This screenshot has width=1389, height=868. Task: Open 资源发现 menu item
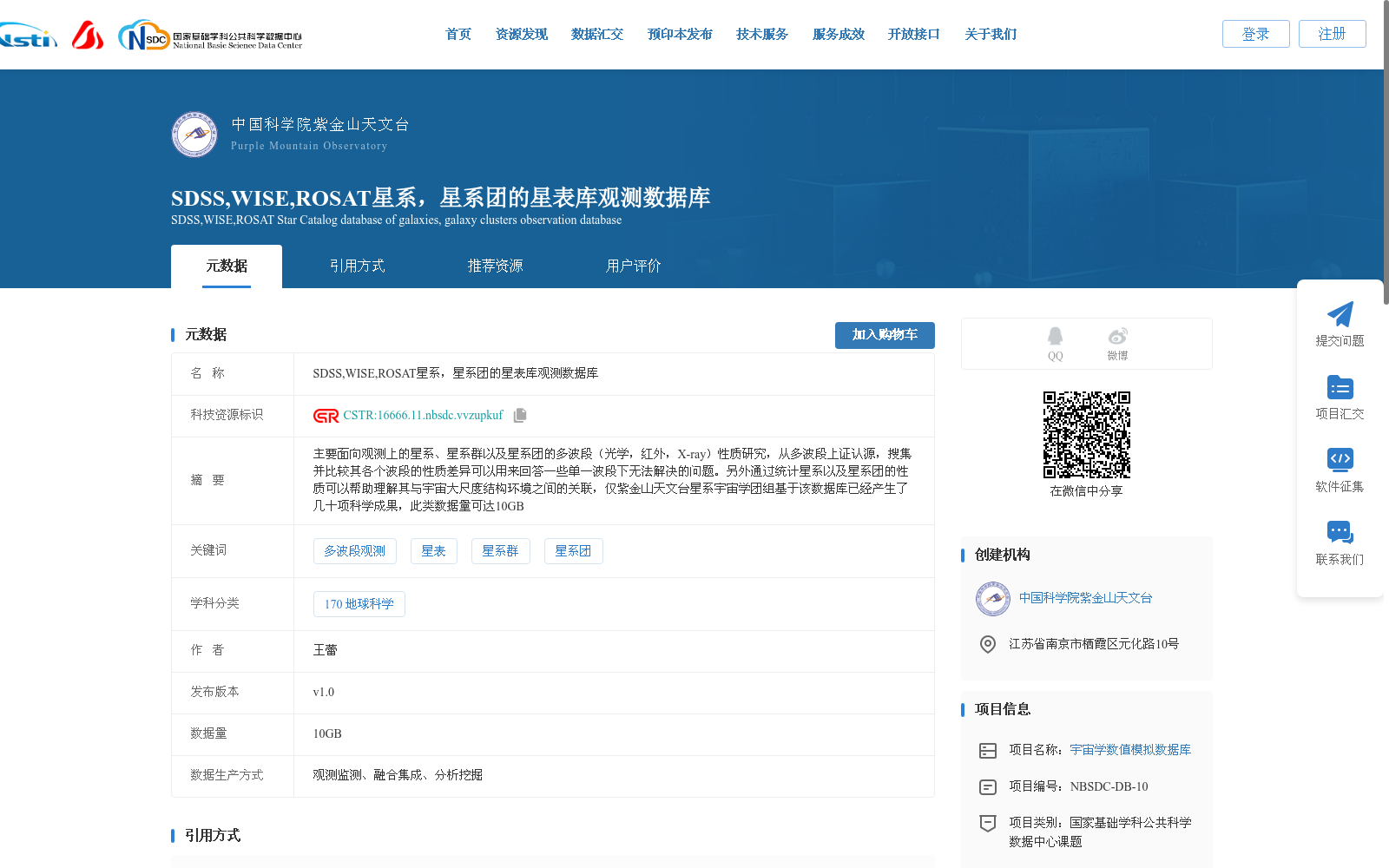522,35
